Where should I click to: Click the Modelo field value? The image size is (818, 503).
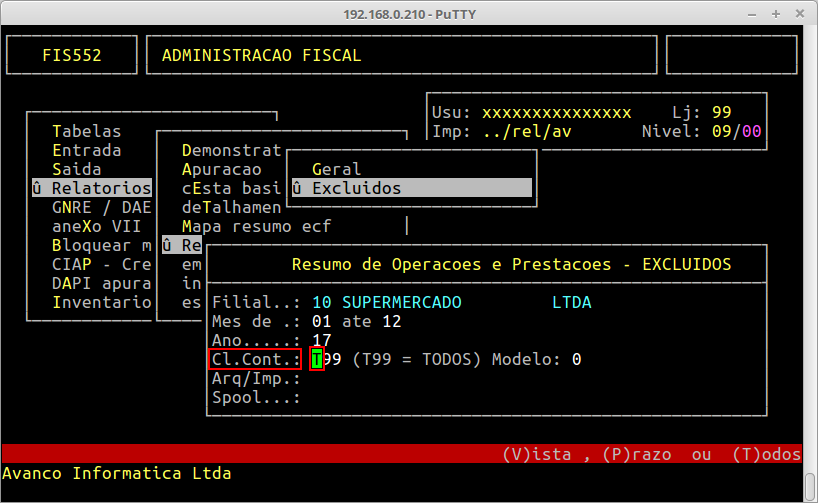[577, 359]
